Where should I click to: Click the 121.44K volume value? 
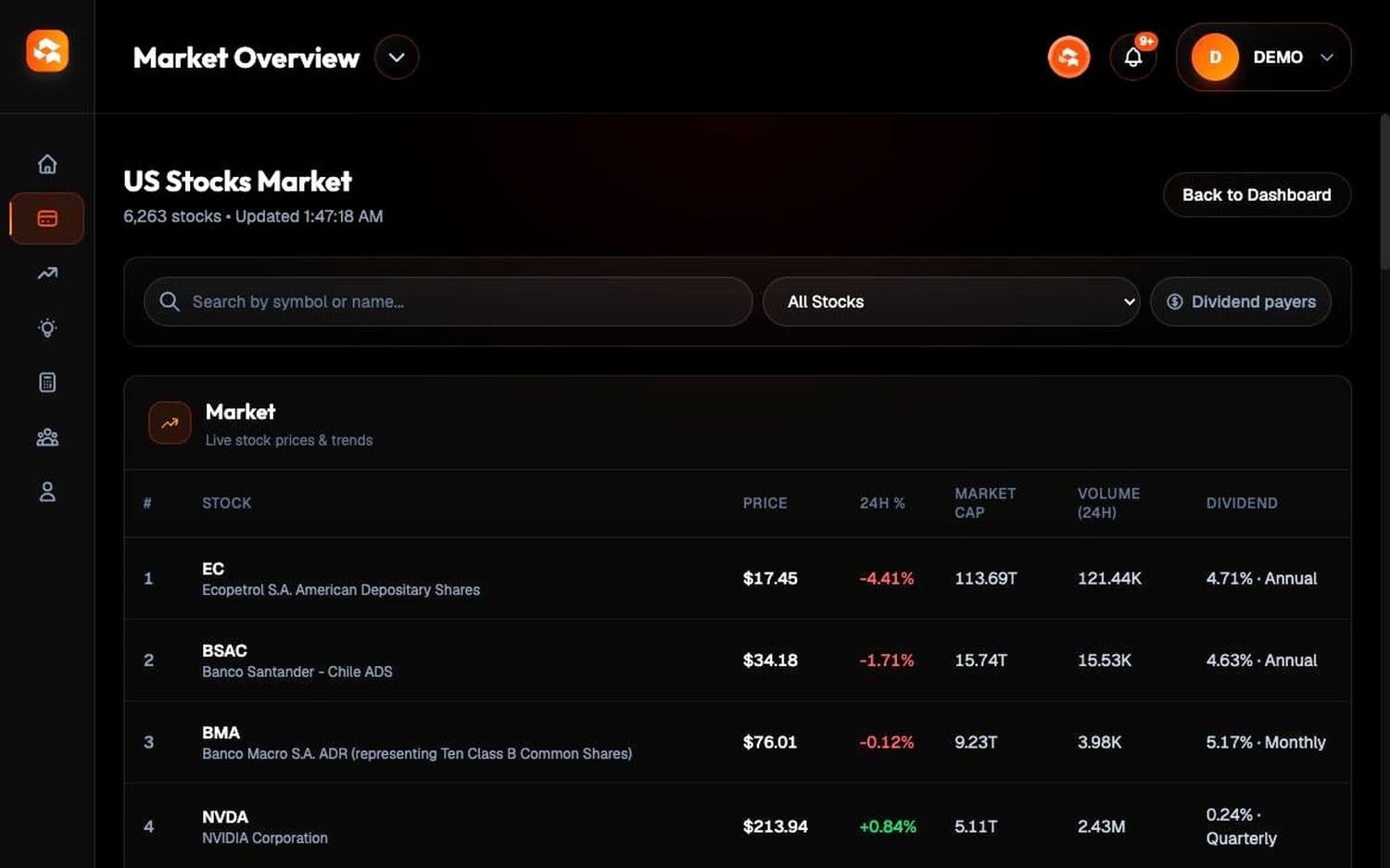1109,579
